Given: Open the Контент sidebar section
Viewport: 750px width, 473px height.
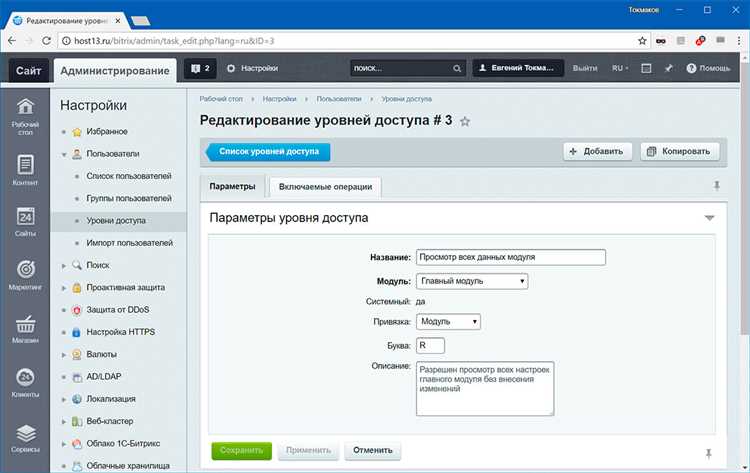Looking at the screenshot, I should [x=25, y=170].
